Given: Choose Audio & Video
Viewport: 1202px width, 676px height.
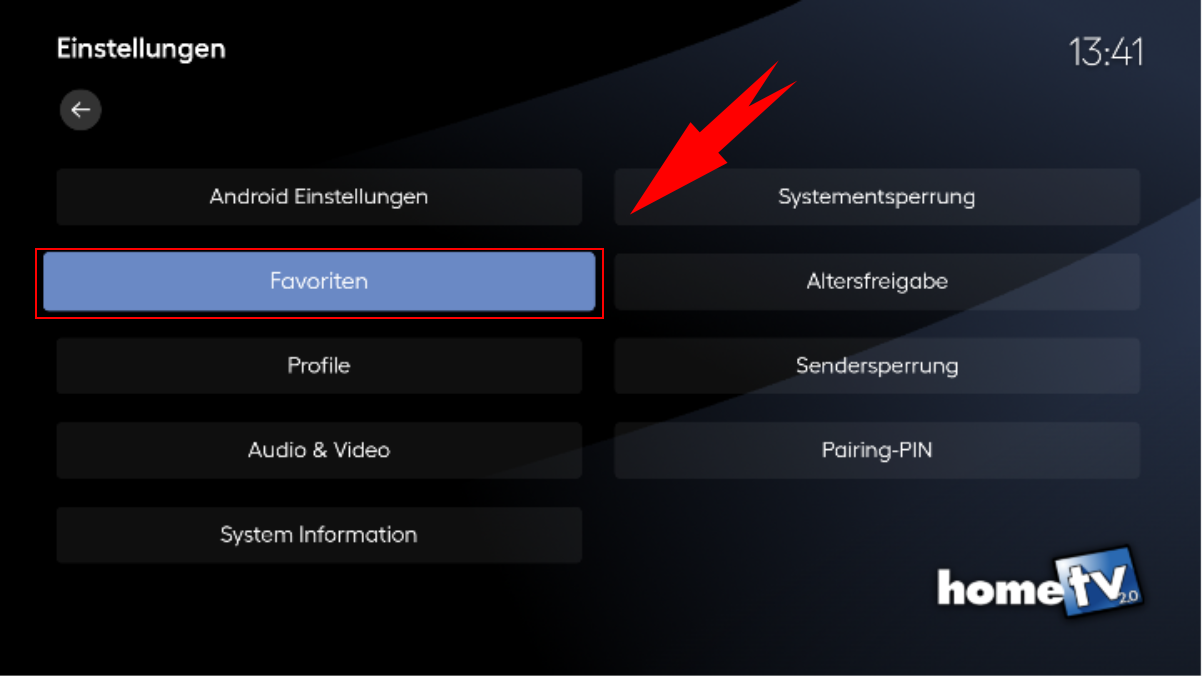Looking at the screenshot, I should [319, 450].
